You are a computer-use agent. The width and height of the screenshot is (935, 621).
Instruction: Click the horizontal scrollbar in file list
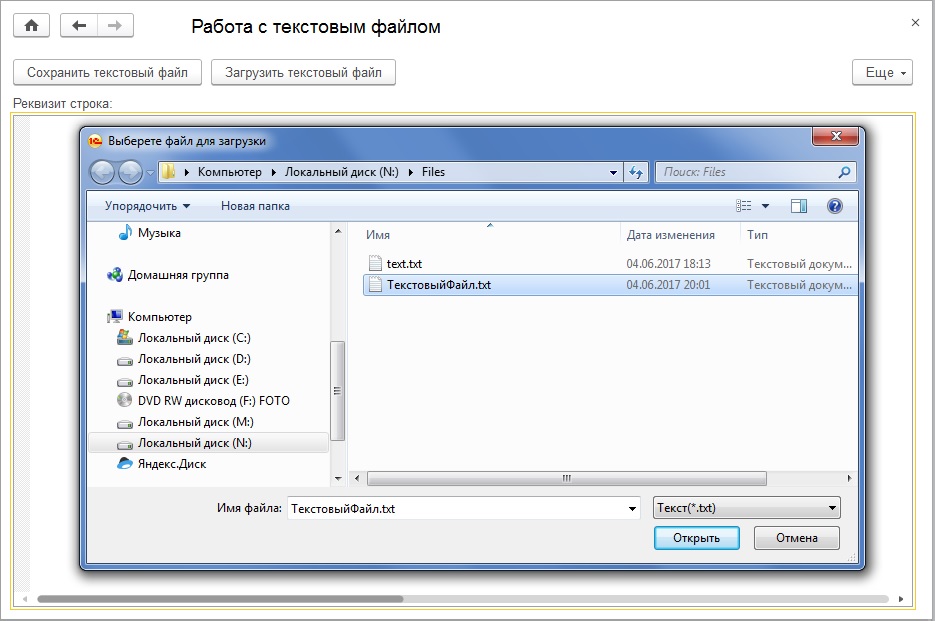[565, 478]
